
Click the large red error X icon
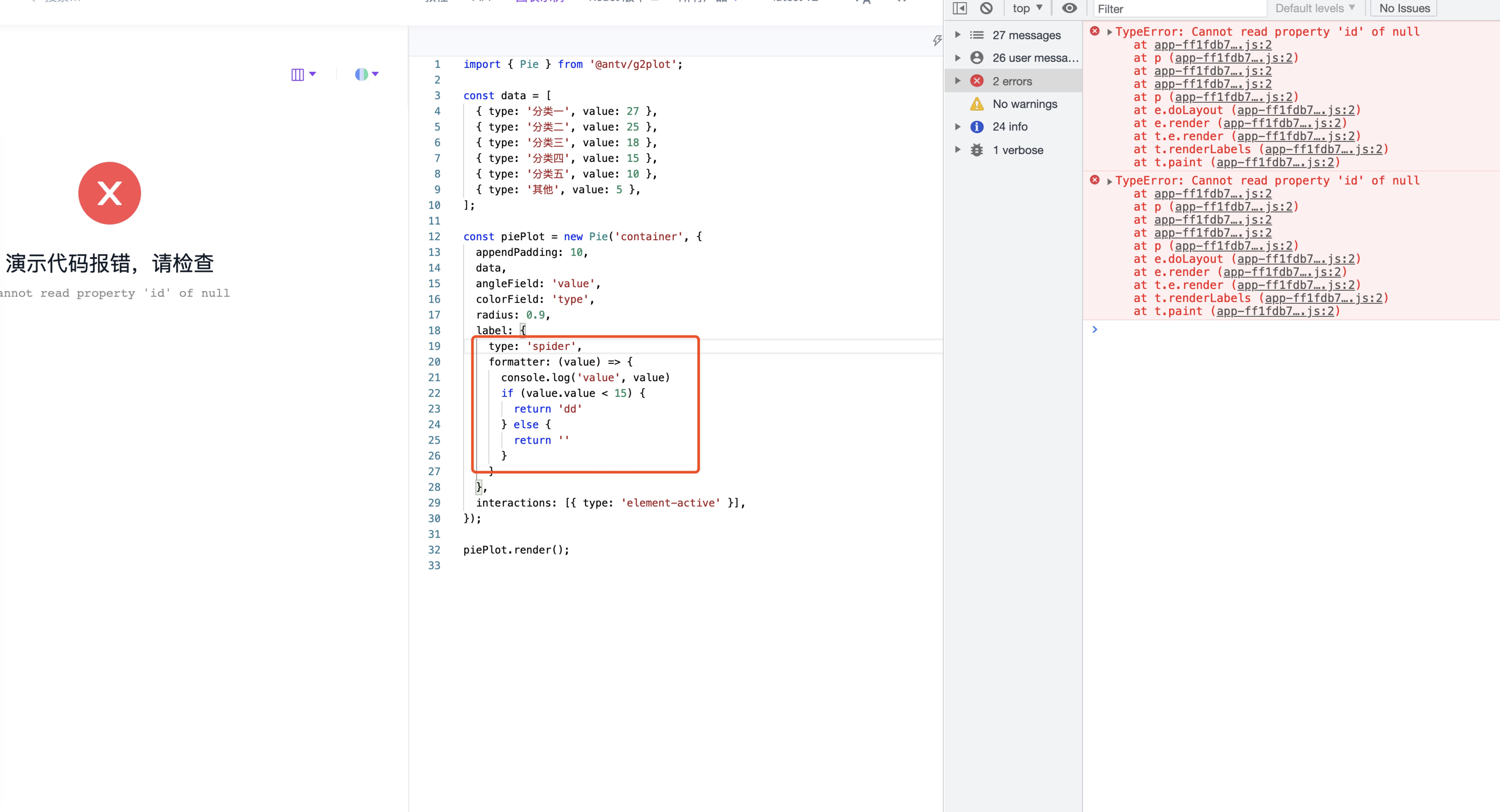[x=109, y=193]
